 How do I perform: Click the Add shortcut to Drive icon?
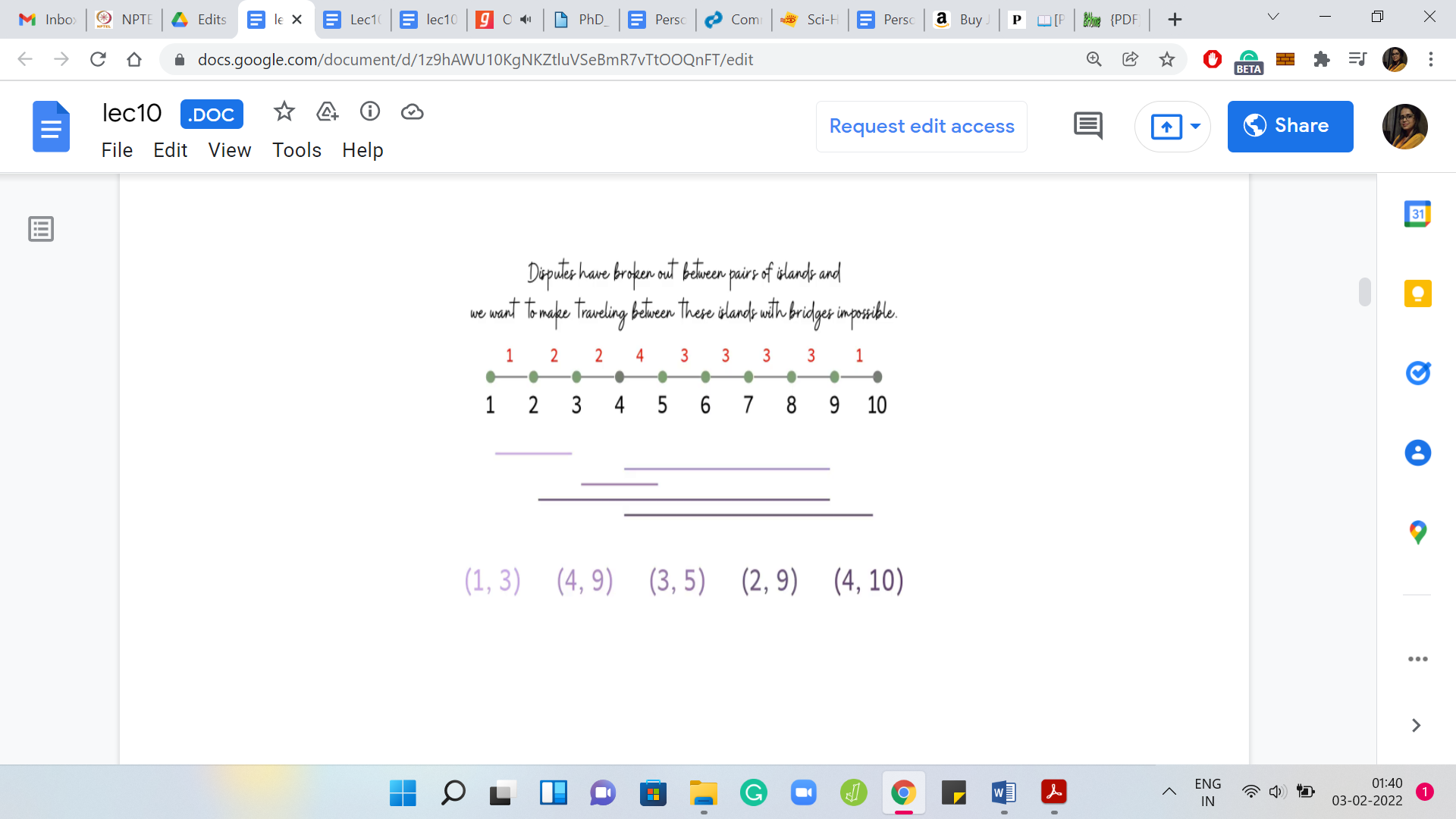[327, 112]
